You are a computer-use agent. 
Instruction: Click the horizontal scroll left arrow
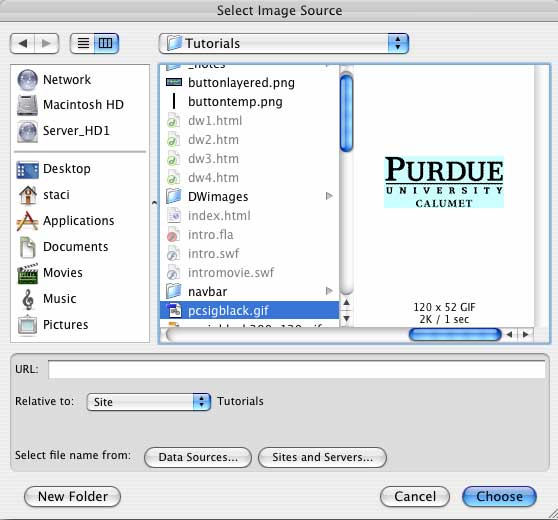pyautogui.click(x=510, y=335)
